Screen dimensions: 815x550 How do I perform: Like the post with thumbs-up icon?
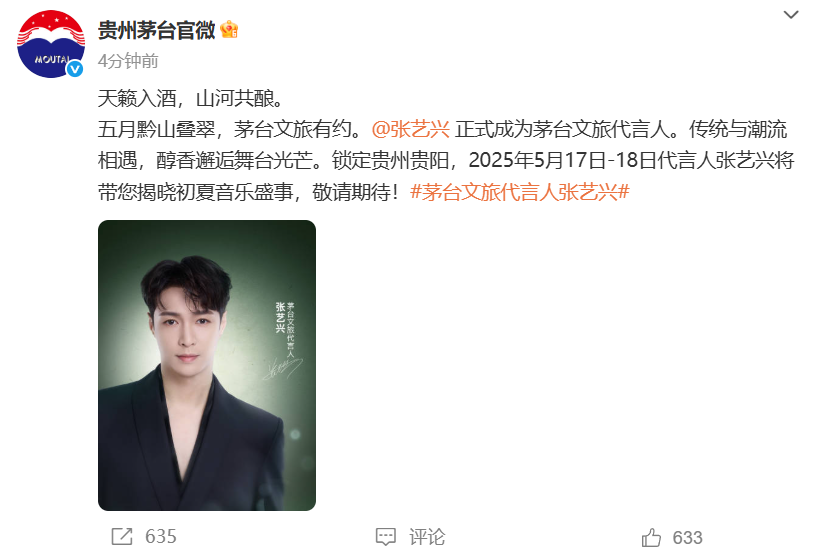[x=651, y=538]
